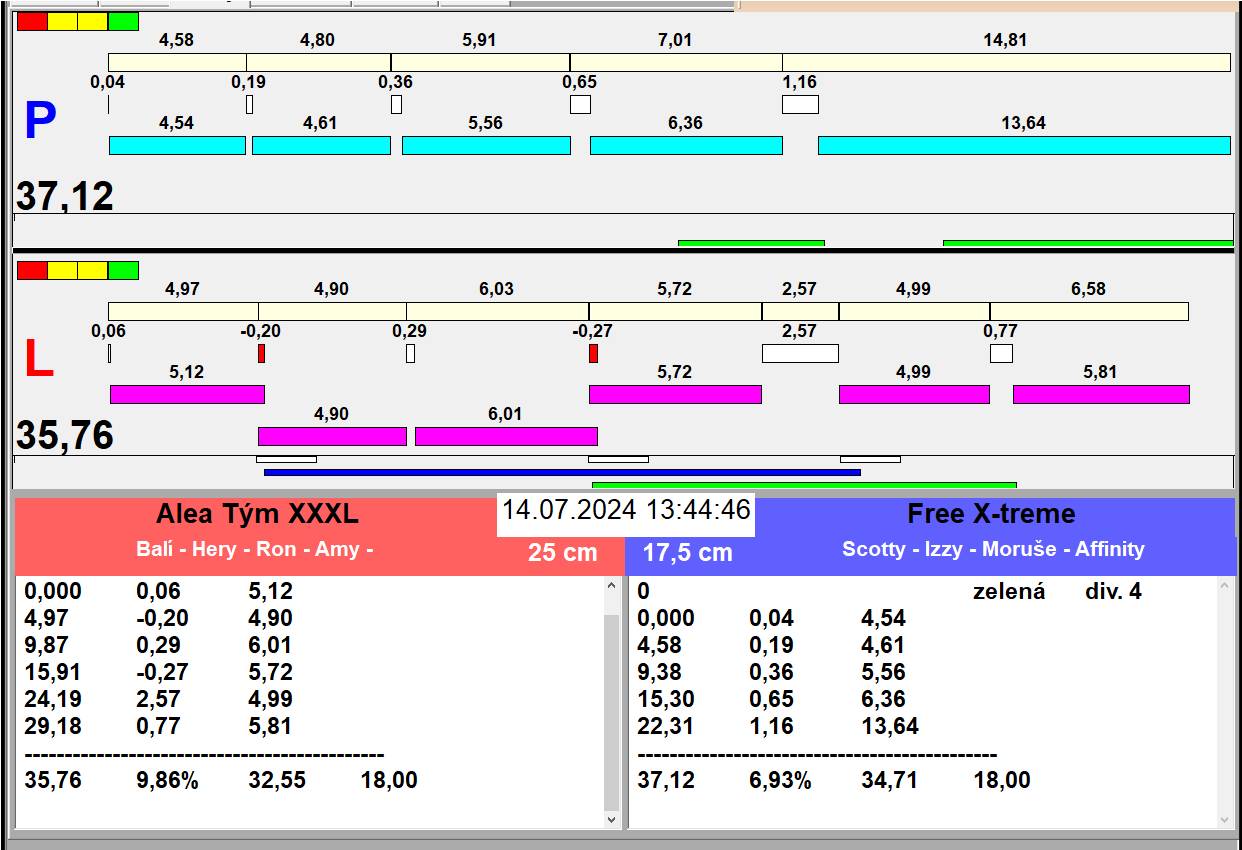
Task: Click the red start light in lane P
Action: coord(32,21)
